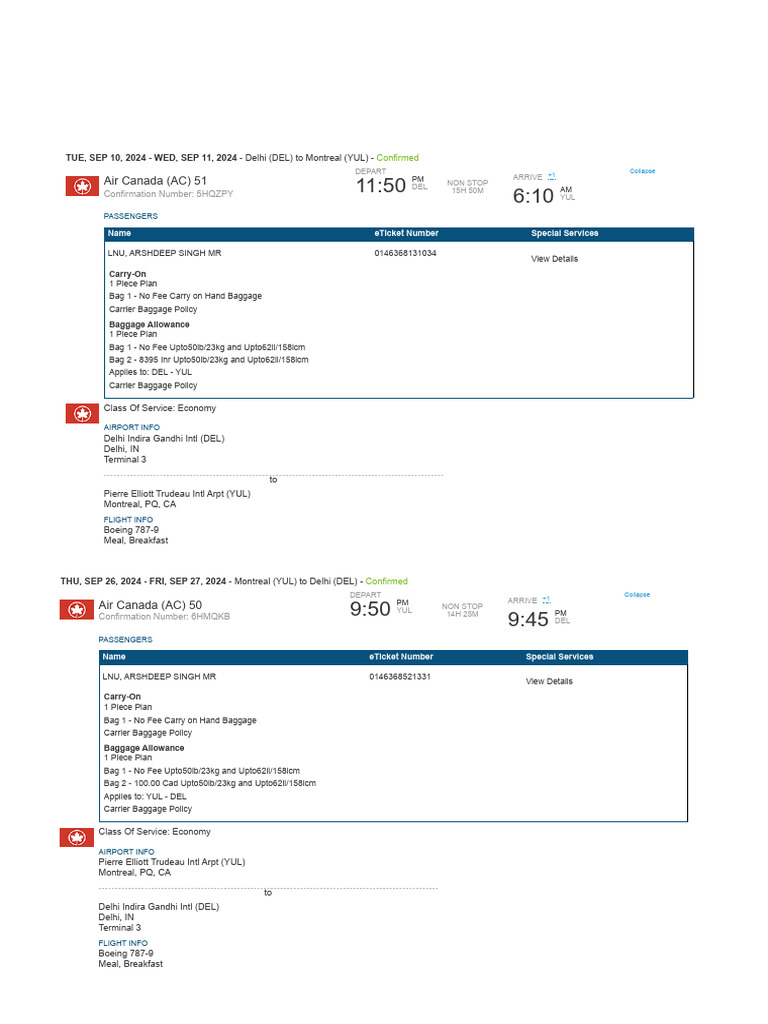The image size is (768, 1024).
Task: Select FLIGHT INFO heading under flight AC 51
Action: coord(128,520)
